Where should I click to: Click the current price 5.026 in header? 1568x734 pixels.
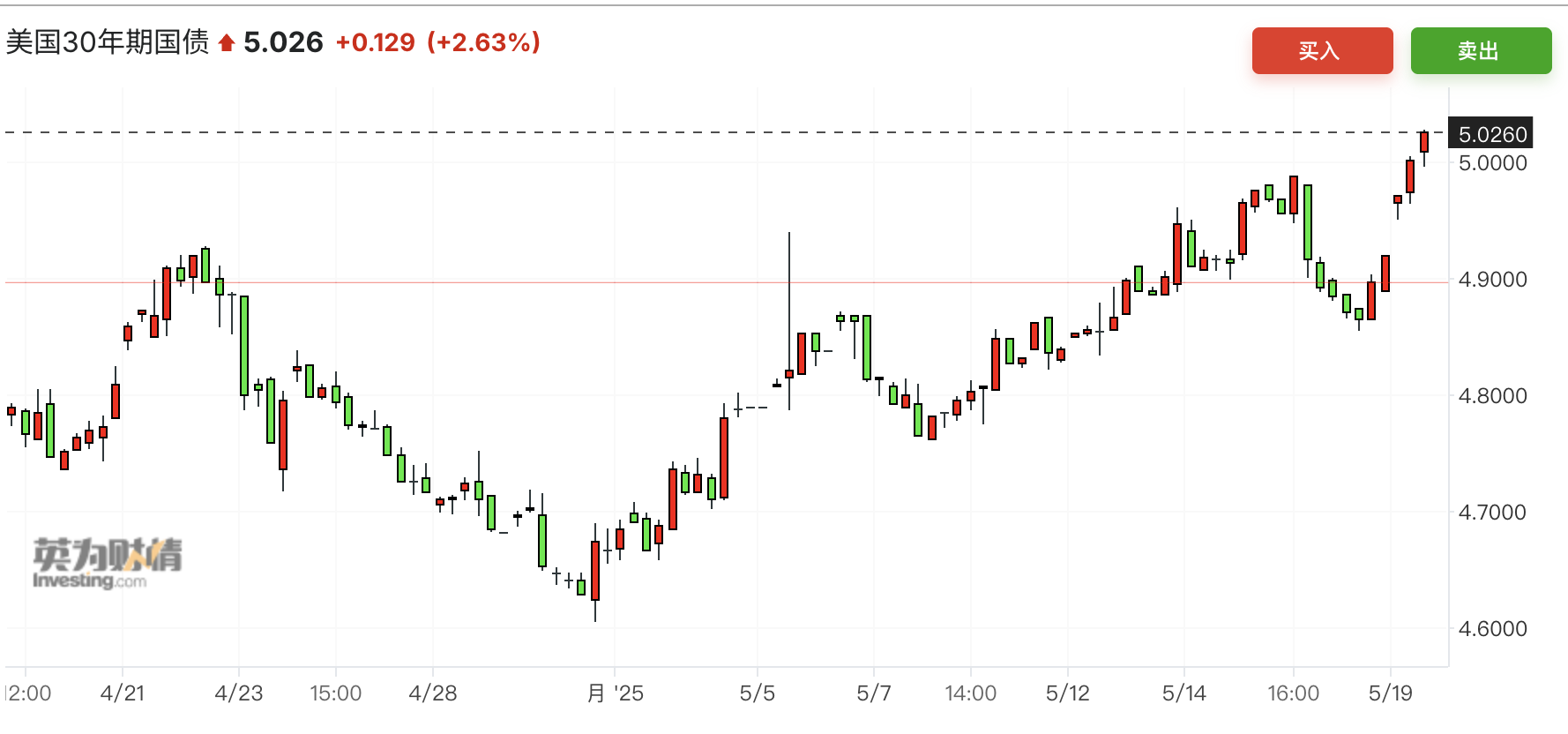tap(283, 42)
